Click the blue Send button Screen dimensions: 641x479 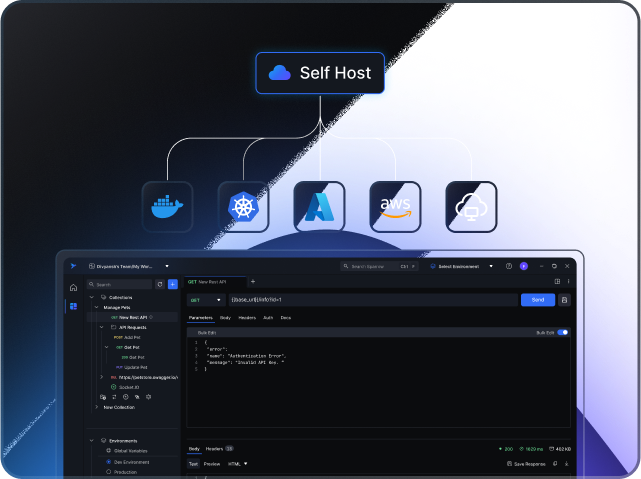pyautogui.click(x=538, y=300)
